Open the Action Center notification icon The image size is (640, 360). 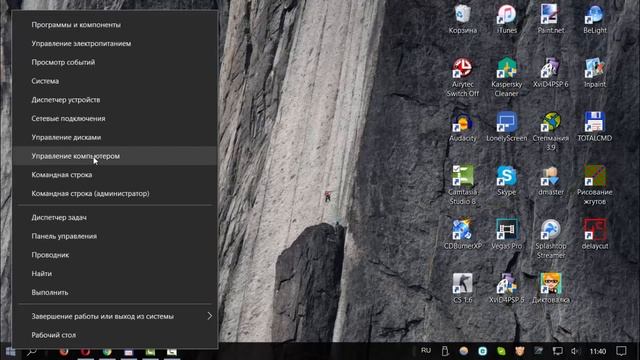click(621, 351)
